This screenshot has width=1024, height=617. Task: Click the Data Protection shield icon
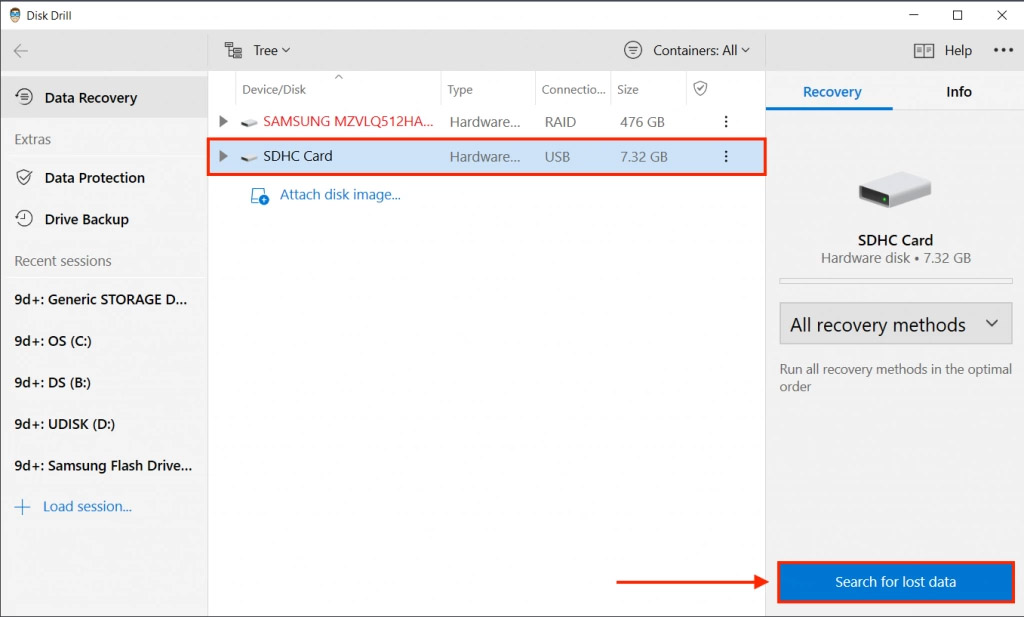pos(24,177)
